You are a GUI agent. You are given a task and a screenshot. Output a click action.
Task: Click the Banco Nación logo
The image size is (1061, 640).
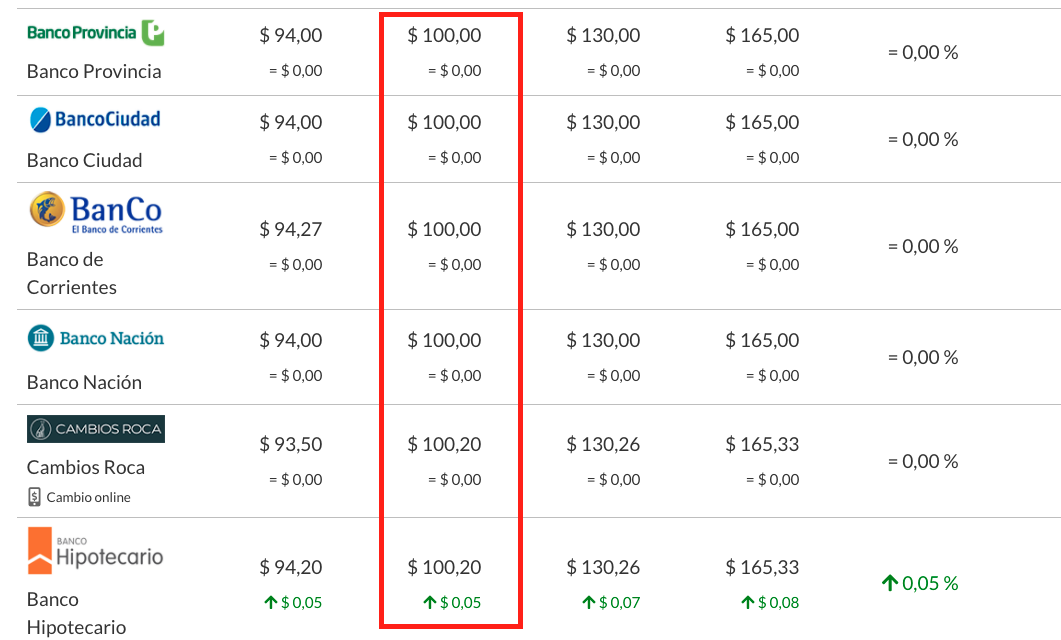pyautogui.click(x=95, y=338)
